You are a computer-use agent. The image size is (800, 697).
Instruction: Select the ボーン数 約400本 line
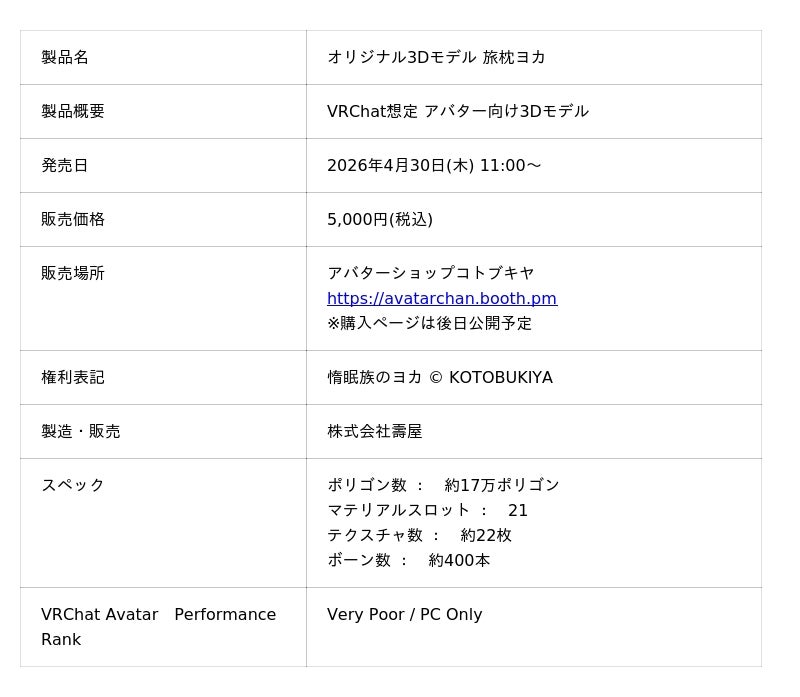coord(408,560)
